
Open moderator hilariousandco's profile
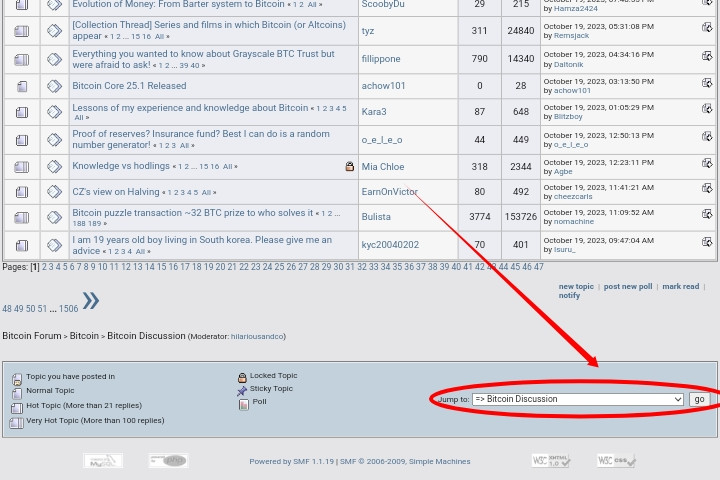[x=257, y=336]
